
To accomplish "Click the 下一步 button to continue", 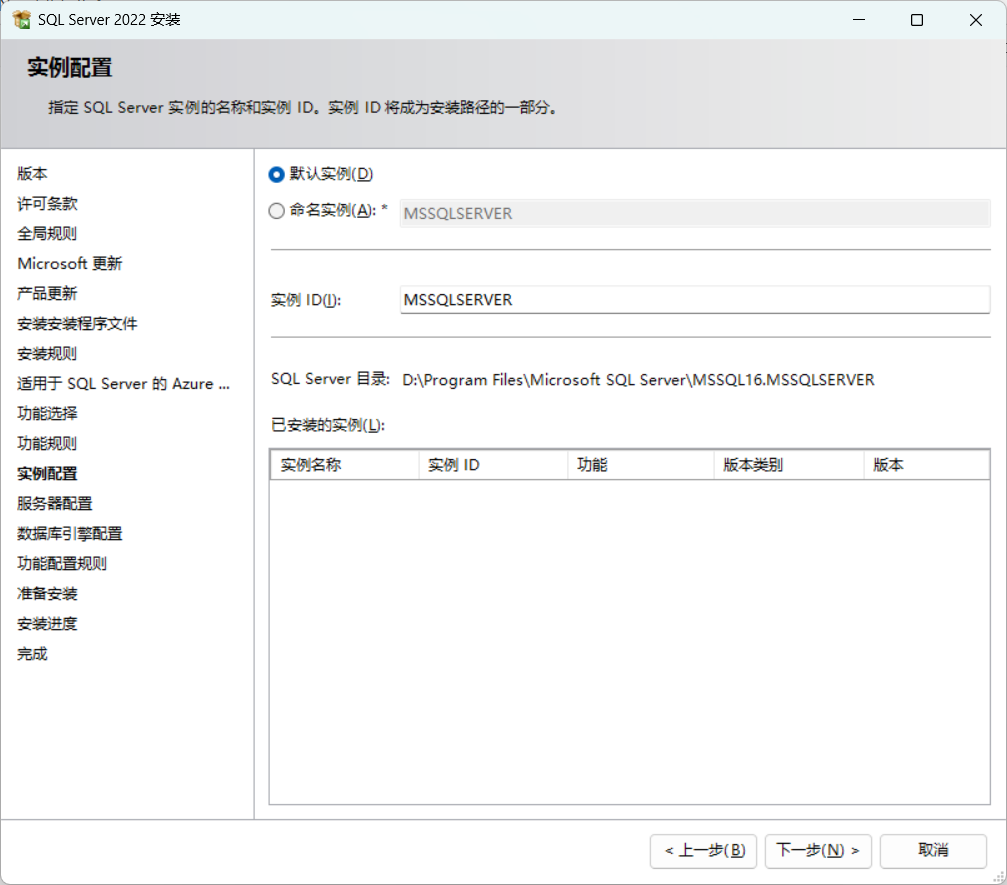I will pos(818,851).
